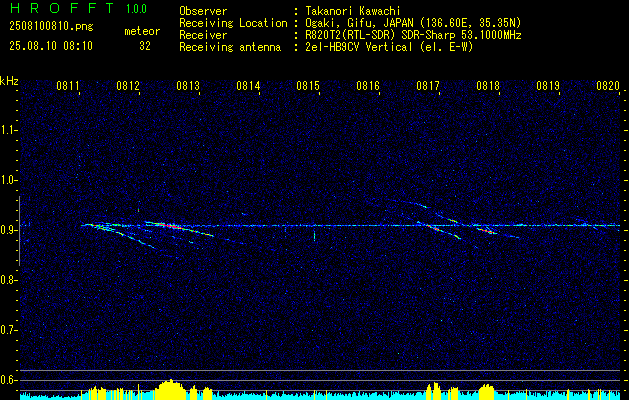Click the meteor count value 32
The height and width of the screenshot is (400, 629).
pyautogui.click(x=145, y=46)
